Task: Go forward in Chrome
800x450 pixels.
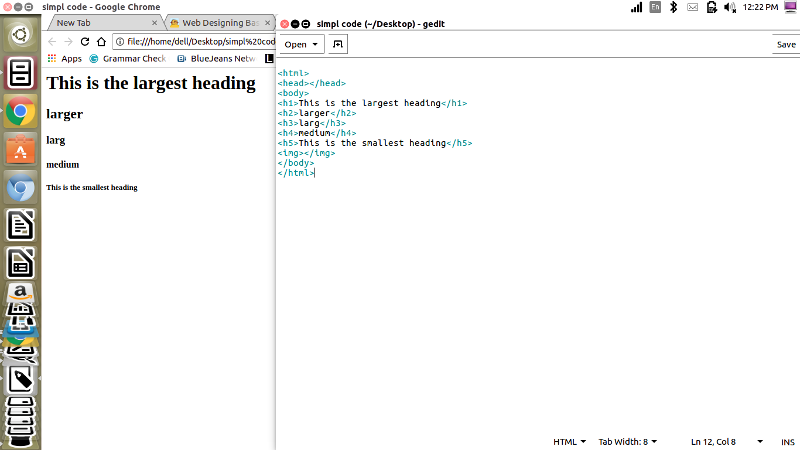Action: pyautogui.click(x=68, y=42)
